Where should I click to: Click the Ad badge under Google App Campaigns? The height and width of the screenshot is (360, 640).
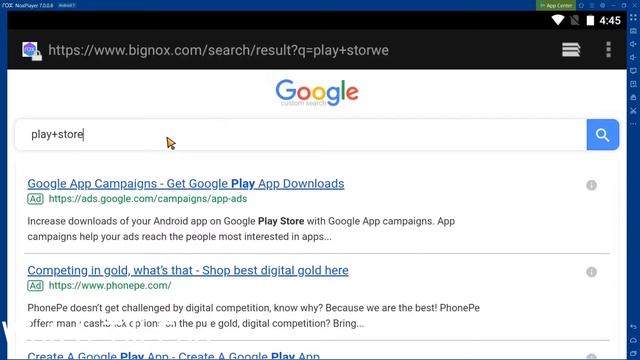pos(36,199)
